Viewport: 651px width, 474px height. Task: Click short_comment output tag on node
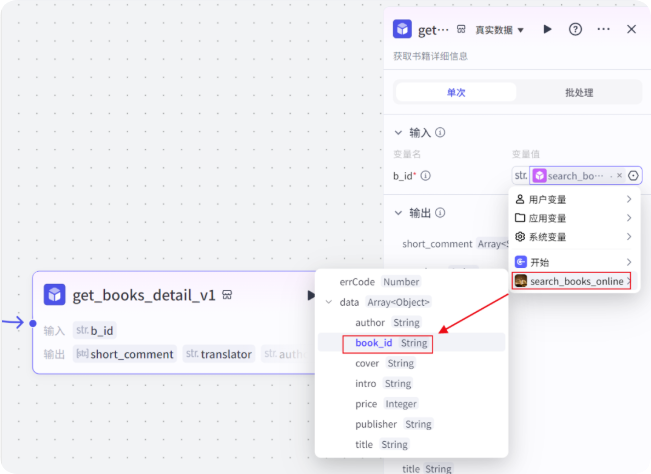coord(125,354)
